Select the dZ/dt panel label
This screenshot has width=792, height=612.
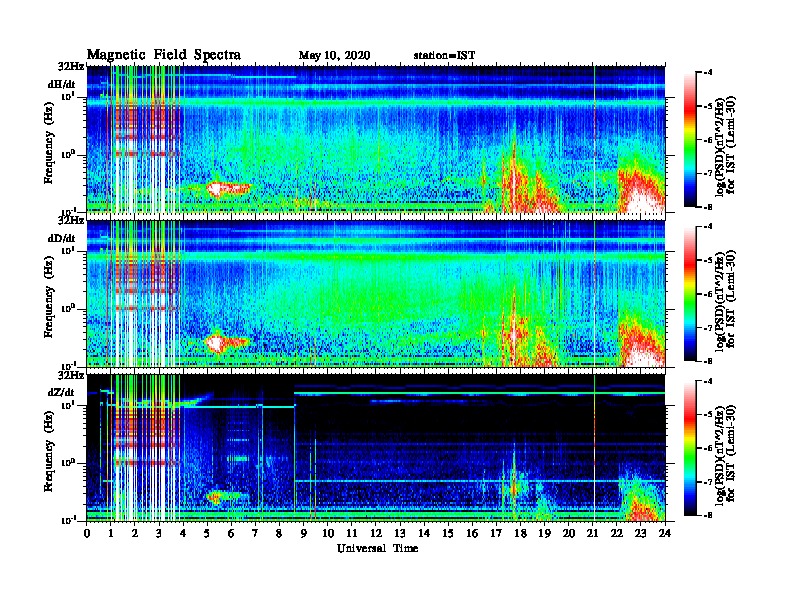[61, 392]
